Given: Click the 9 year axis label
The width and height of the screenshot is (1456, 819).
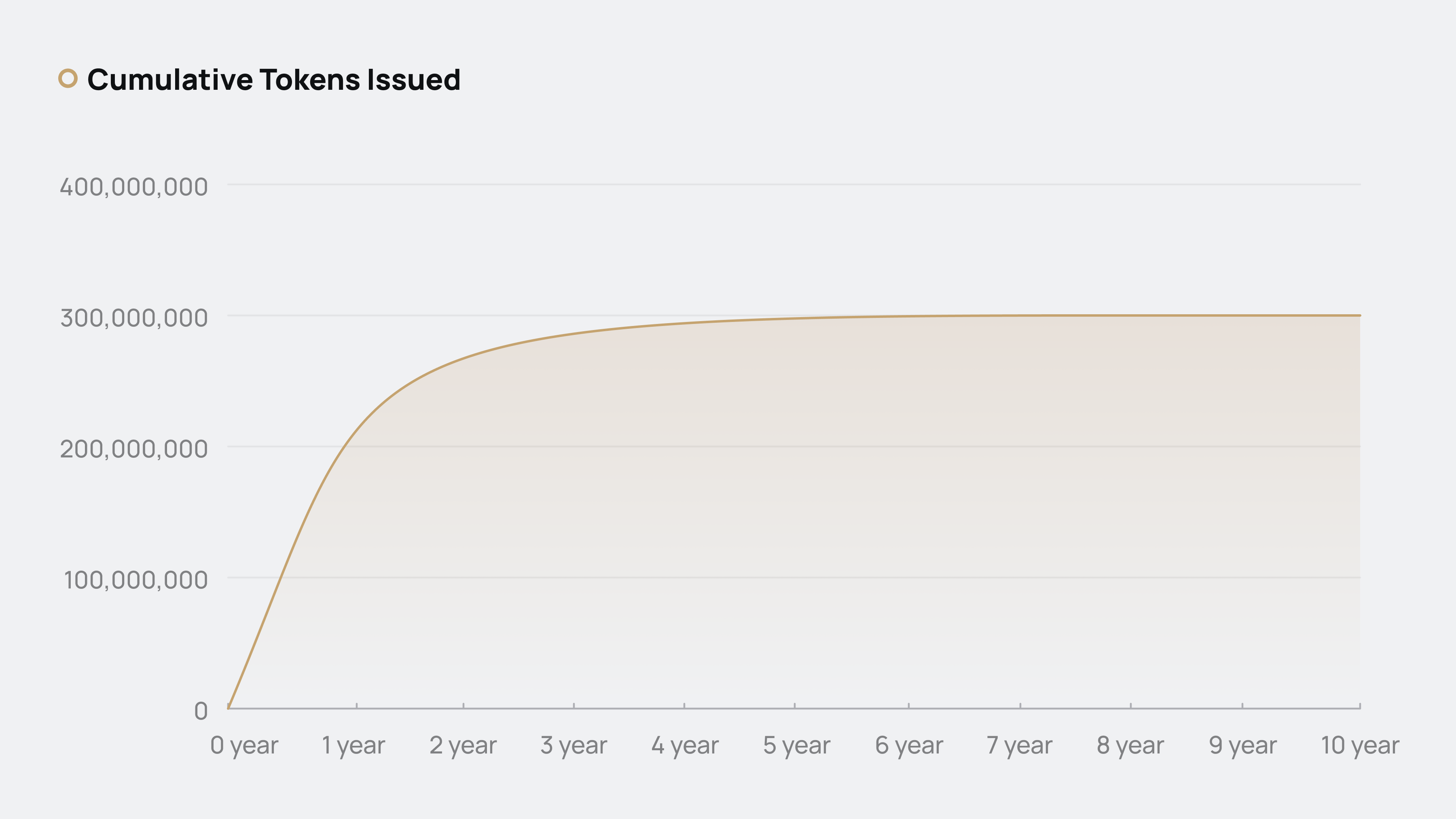Looking at the screenshot, I should 1242,745.
